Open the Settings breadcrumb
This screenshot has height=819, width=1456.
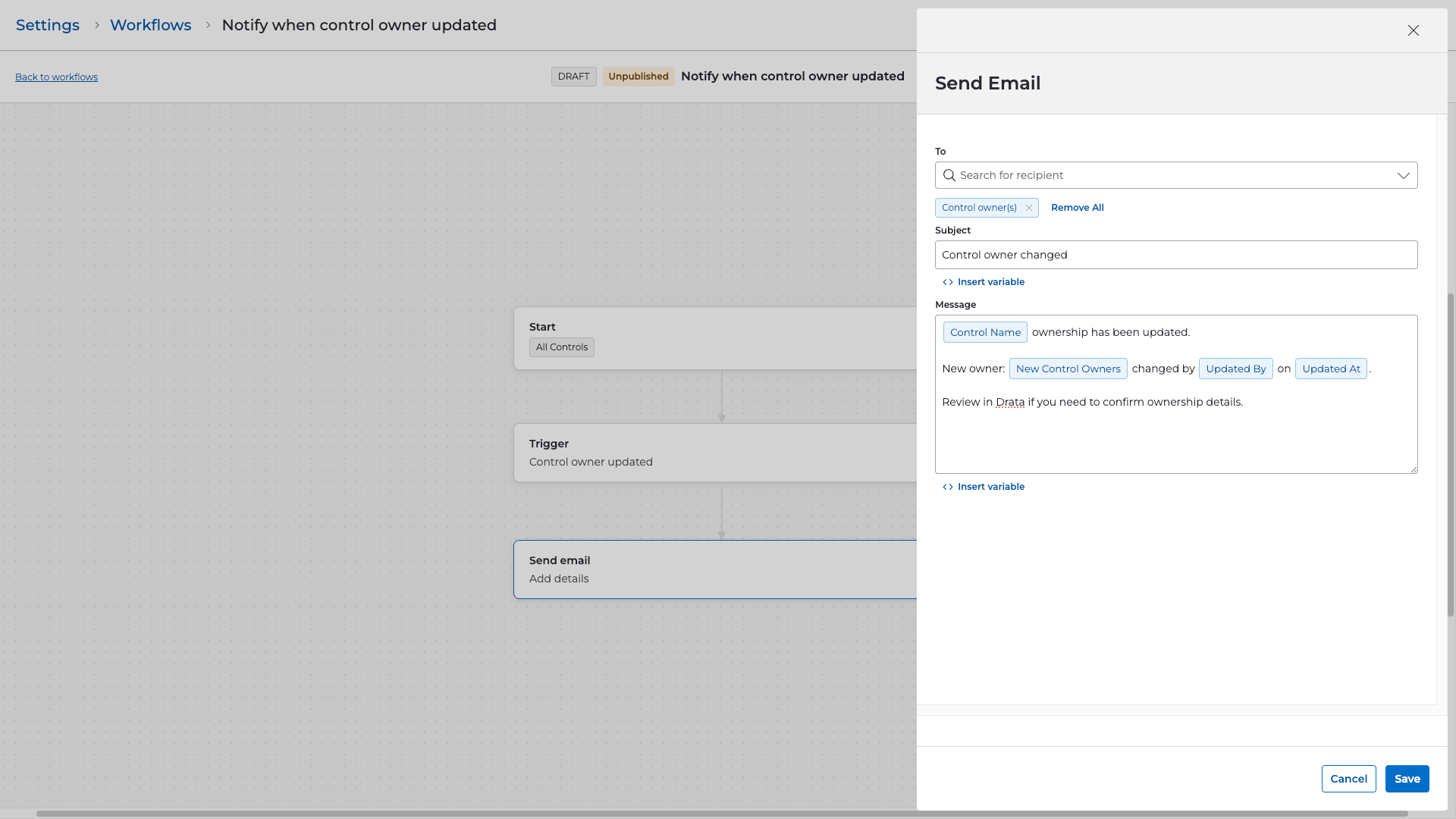[x=48, y=25]
